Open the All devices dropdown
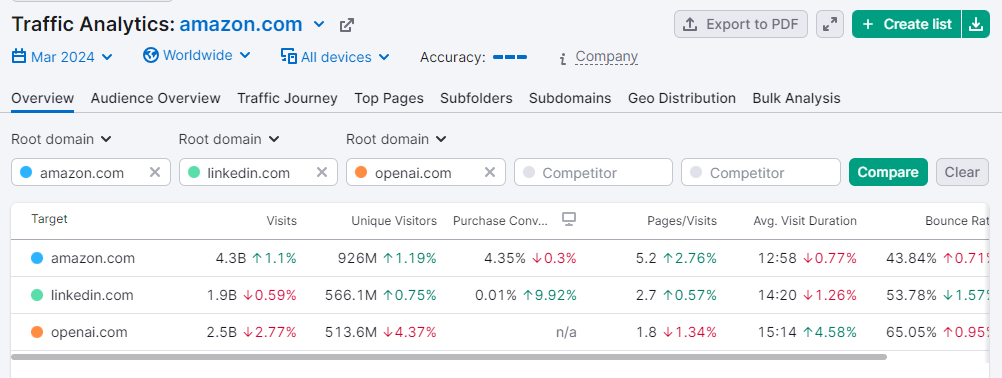1002x378 pixels. pyautogui.click(x=335, y=57)
